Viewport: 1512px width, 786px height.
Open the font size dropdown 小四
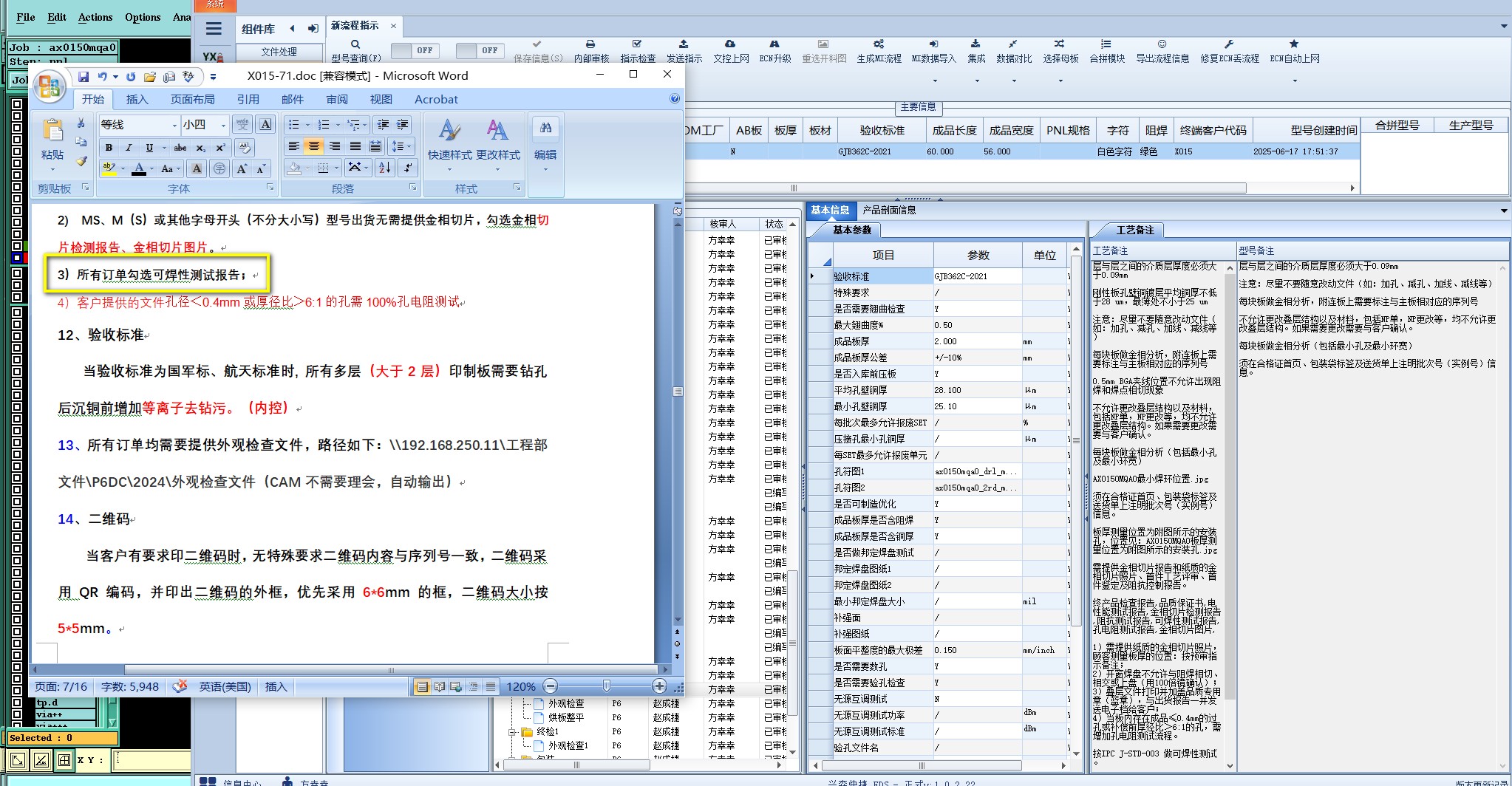coord(222,125)
